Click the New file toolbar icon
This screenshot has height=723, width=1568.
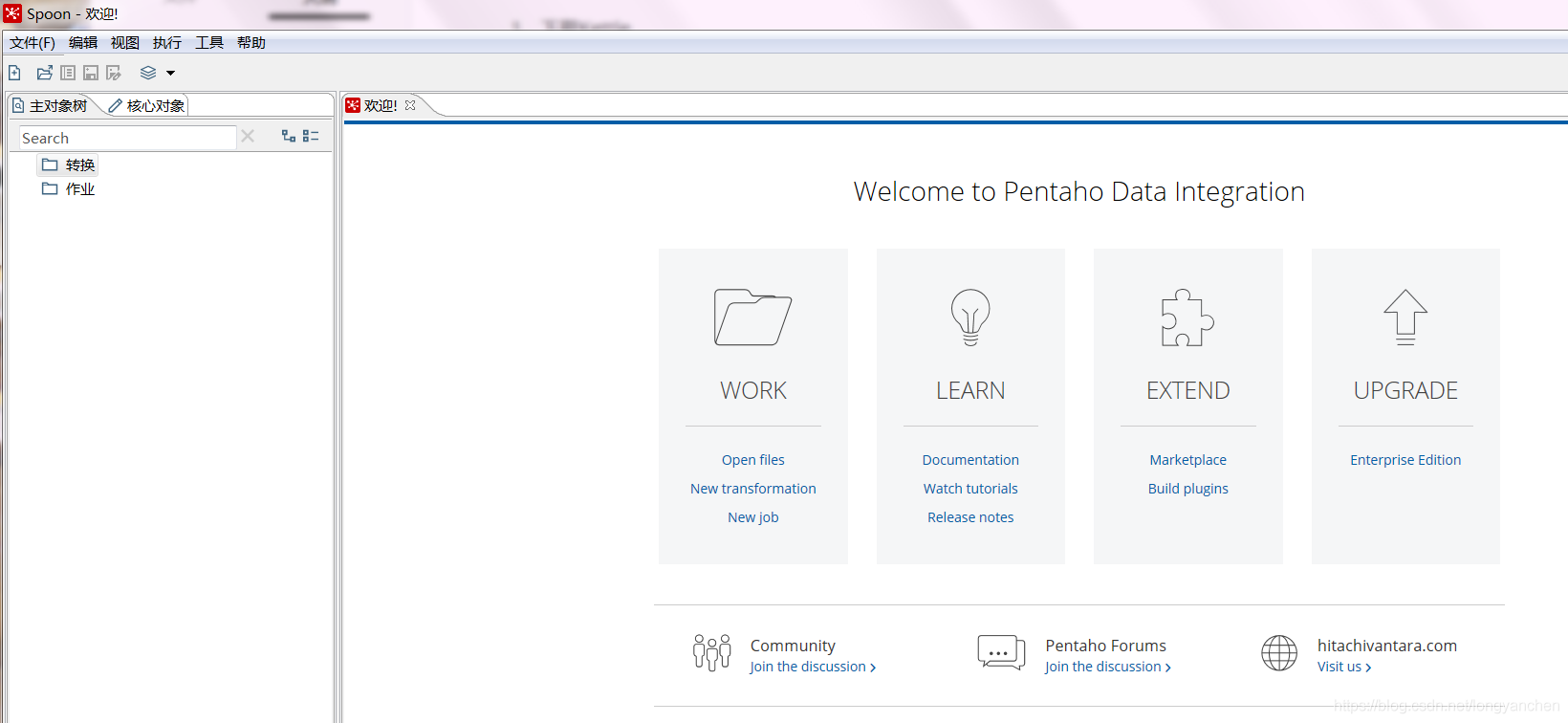14,73
